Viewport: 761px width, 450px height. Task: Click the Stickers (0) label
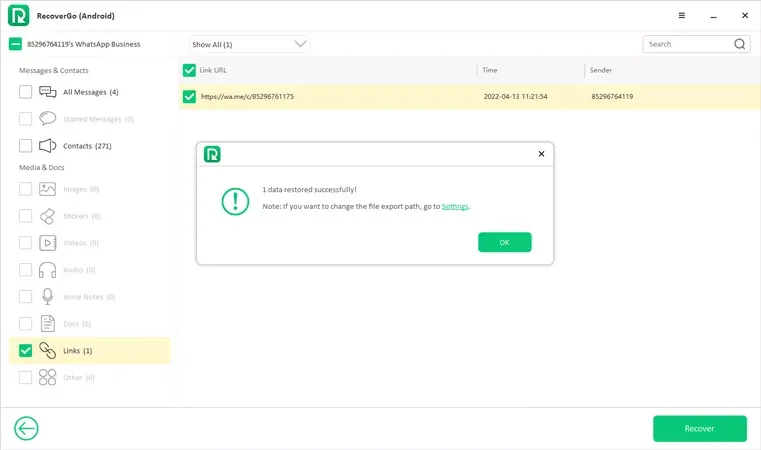click(x=82, y=216)
